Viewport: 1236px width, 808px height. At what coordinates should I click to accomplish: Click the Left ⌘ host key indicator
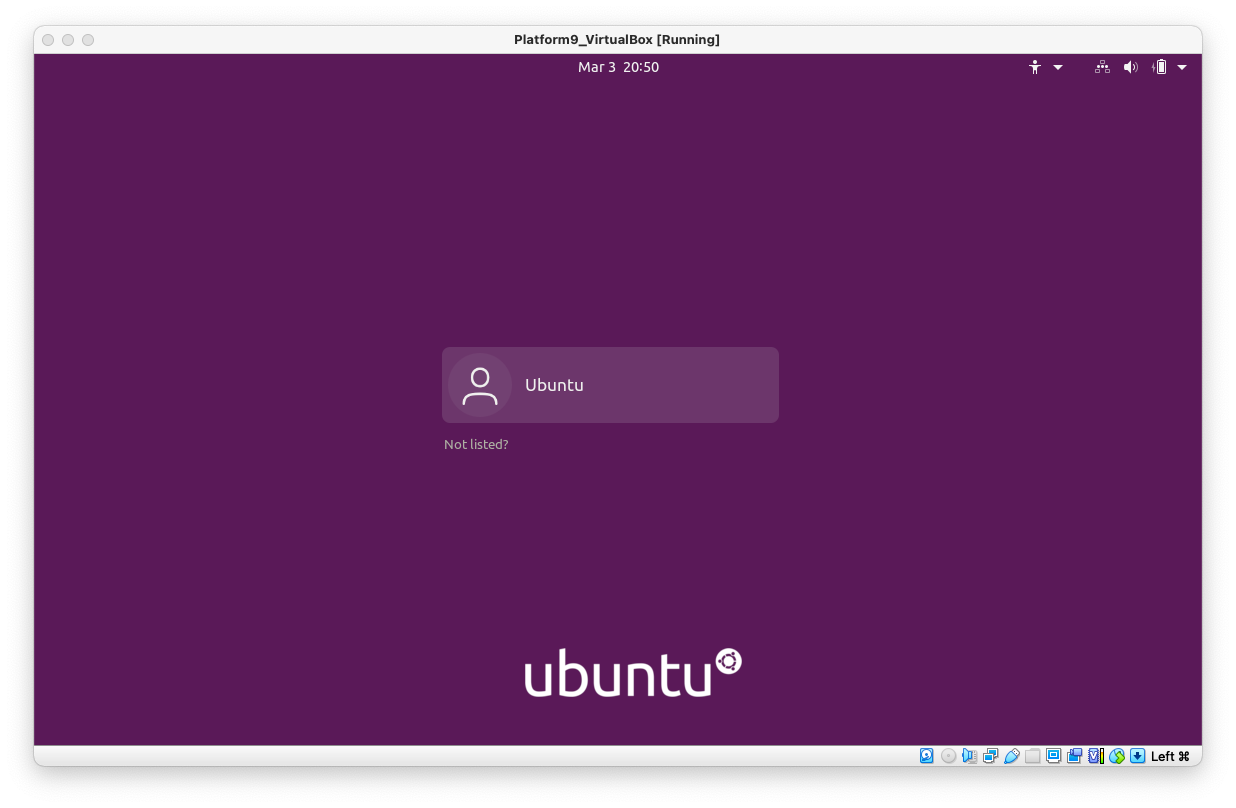click(x=1170, y=756)
